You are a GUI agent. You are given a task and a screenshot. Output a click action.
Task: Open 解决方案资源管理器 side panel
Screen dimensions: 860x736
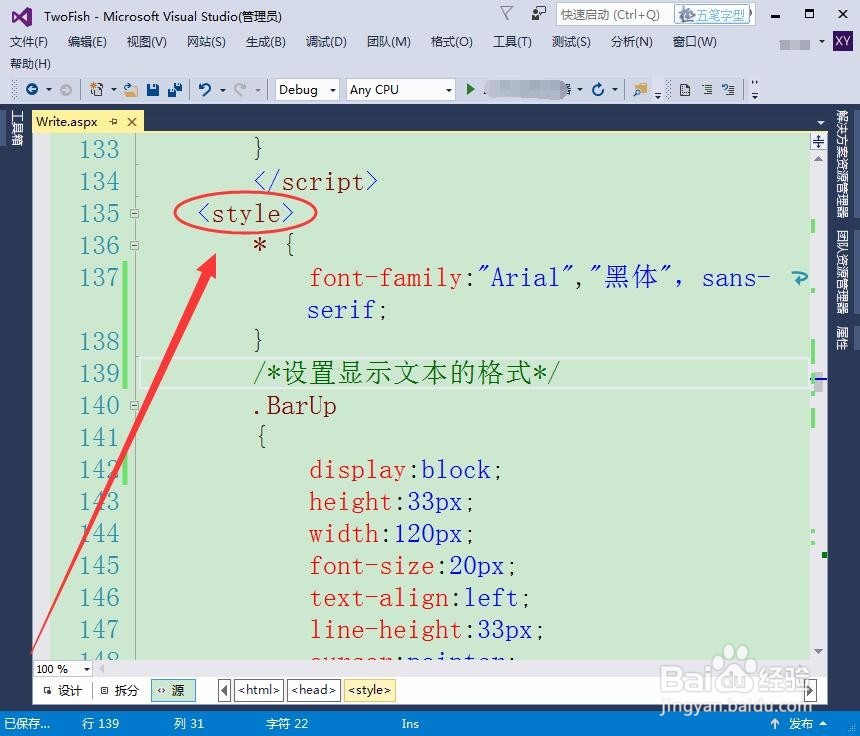click(x=842, y=163)
